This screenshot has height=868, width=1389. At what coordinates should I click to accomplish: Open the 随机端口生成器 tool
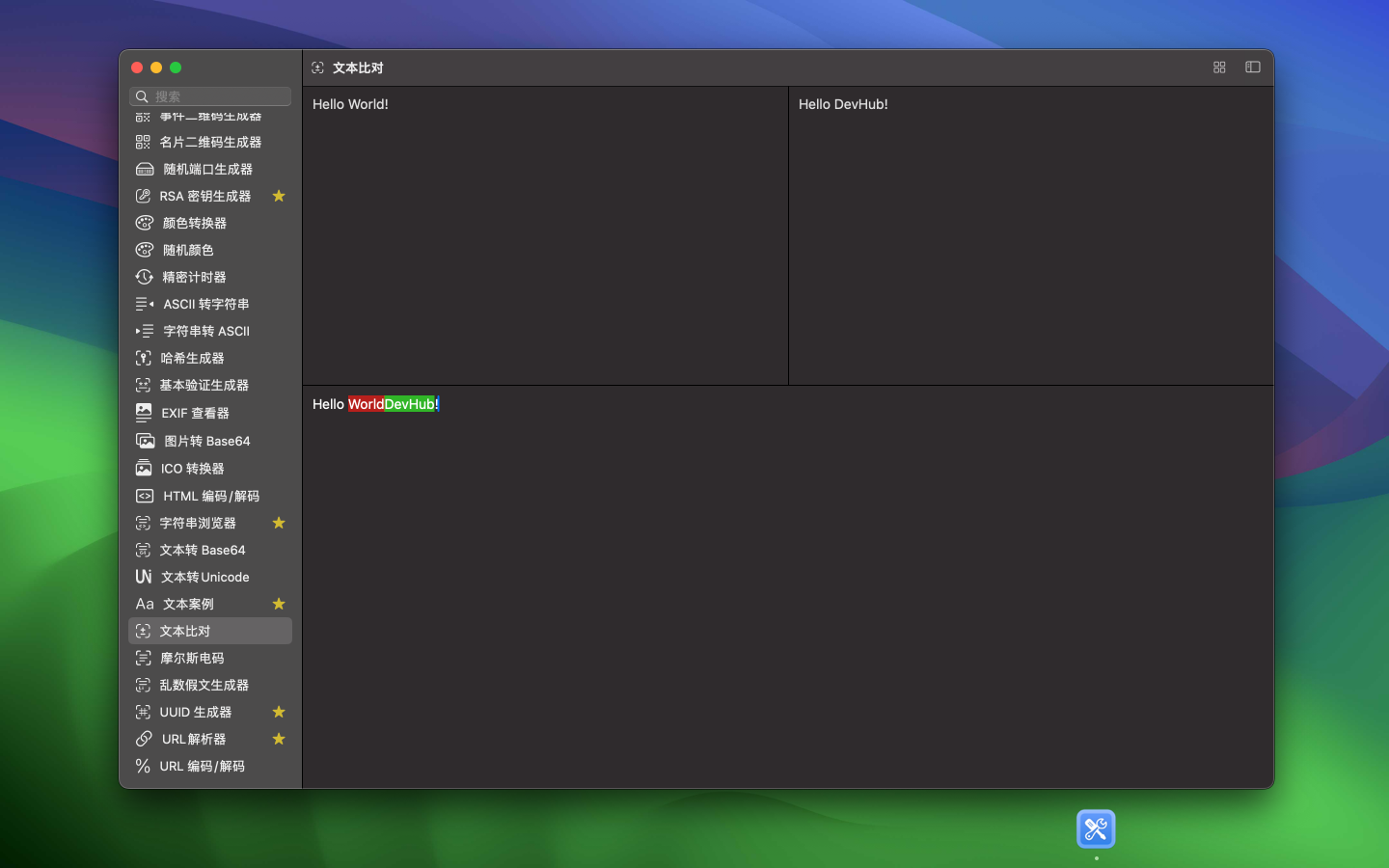pos(204,169)
